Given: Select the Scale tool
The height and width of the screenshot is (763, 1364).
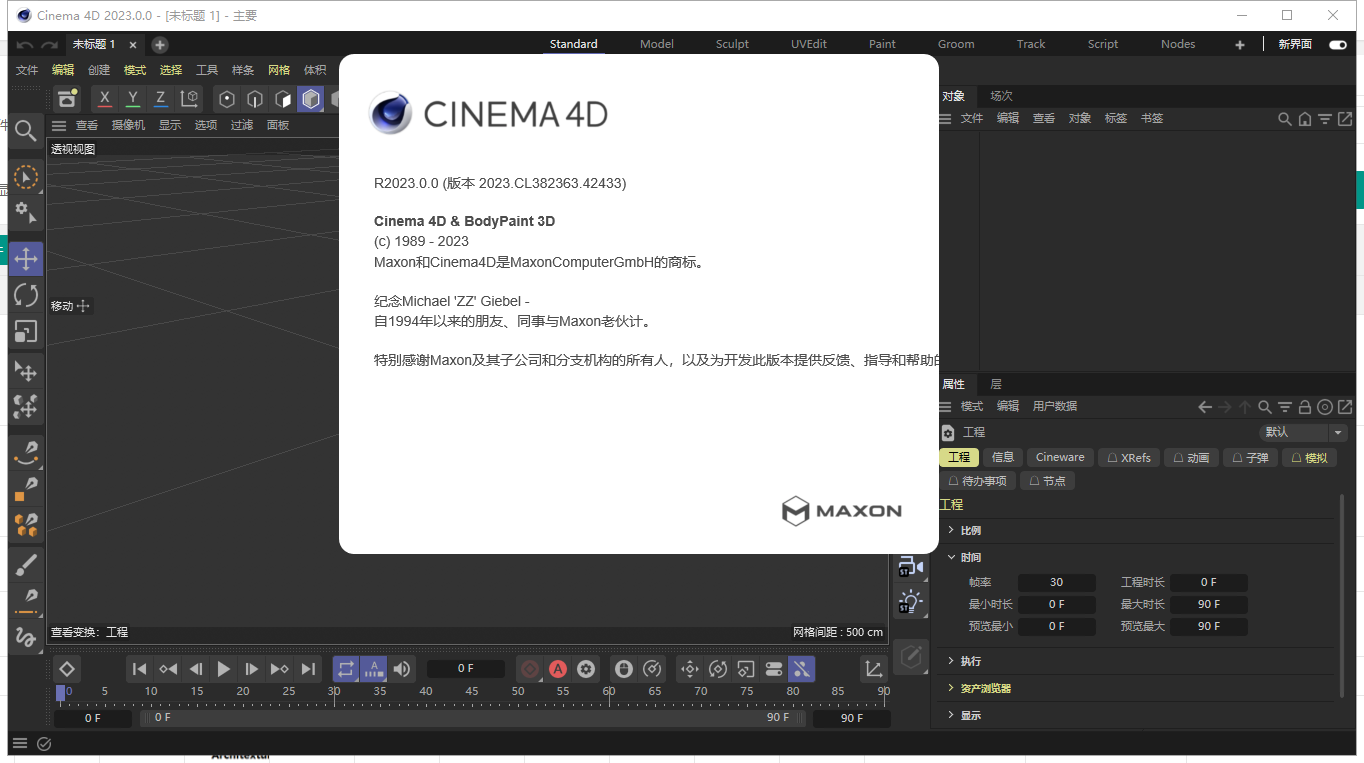Looking at the screenshot, I should click(26, 331).
